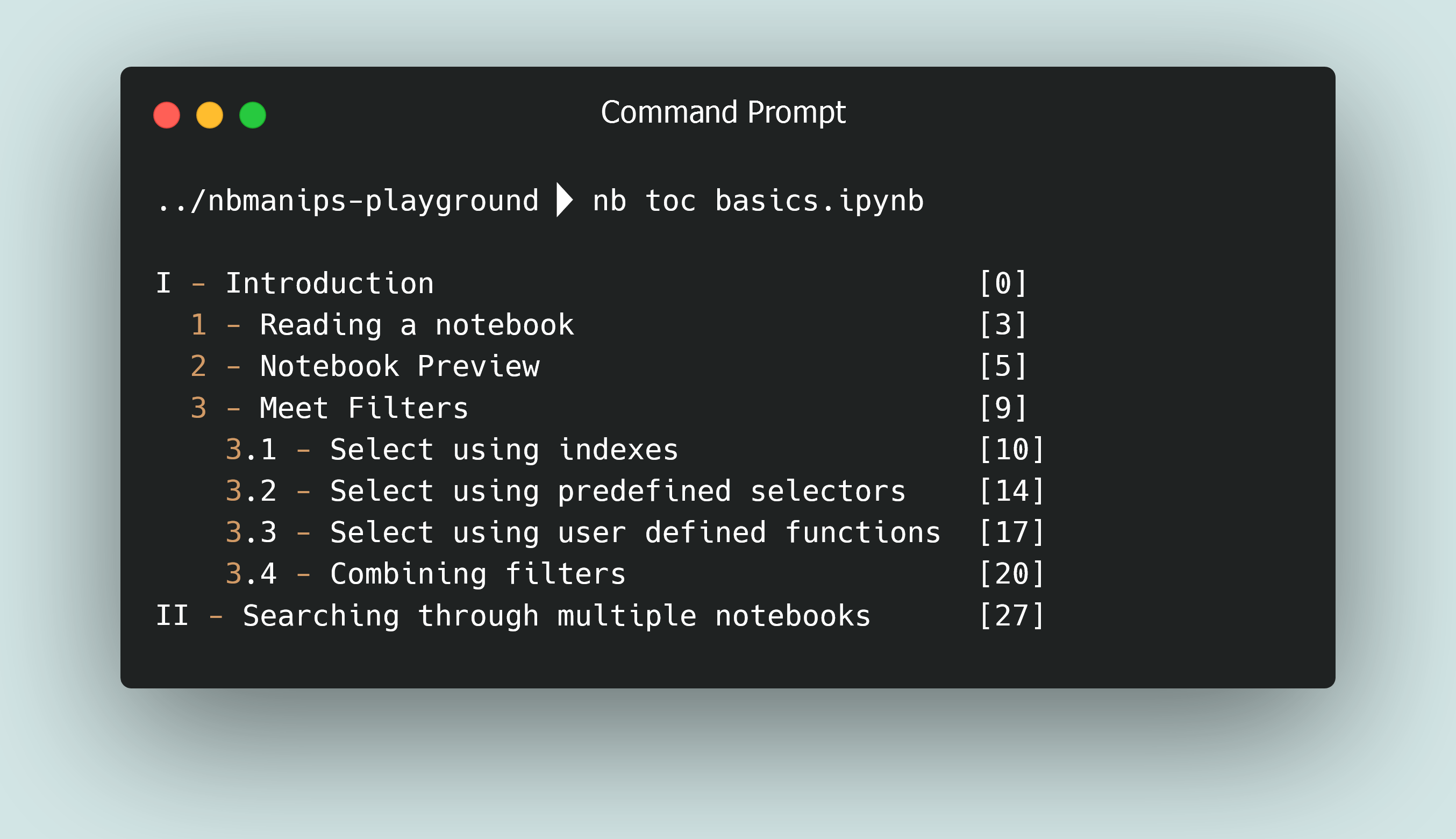Screen dimensions: 1456x839
Task: Select the 'Reading a notebook' entry
Action: click(x=416, y=325)
